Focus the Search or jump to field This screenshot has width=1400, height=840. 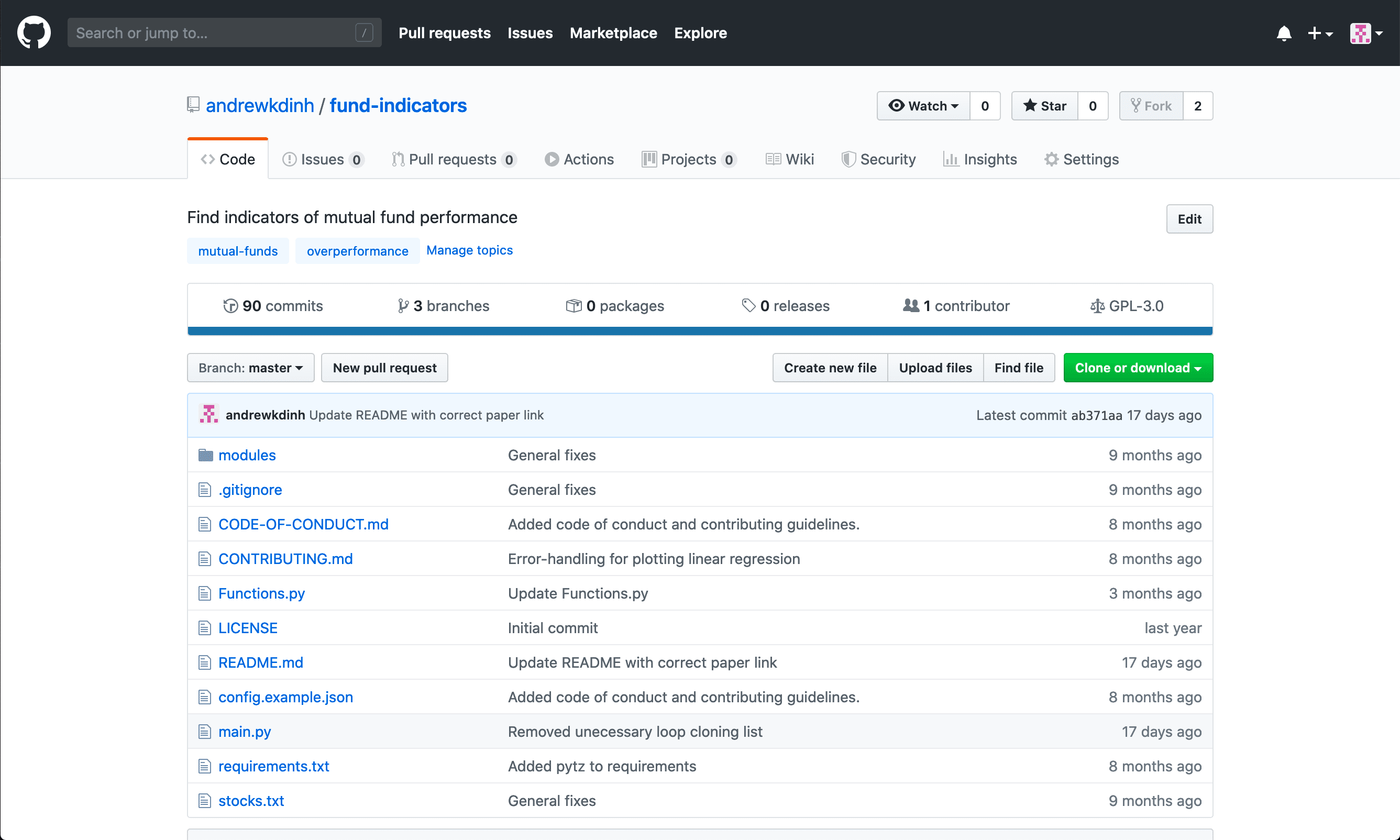[x=215, y=33]
